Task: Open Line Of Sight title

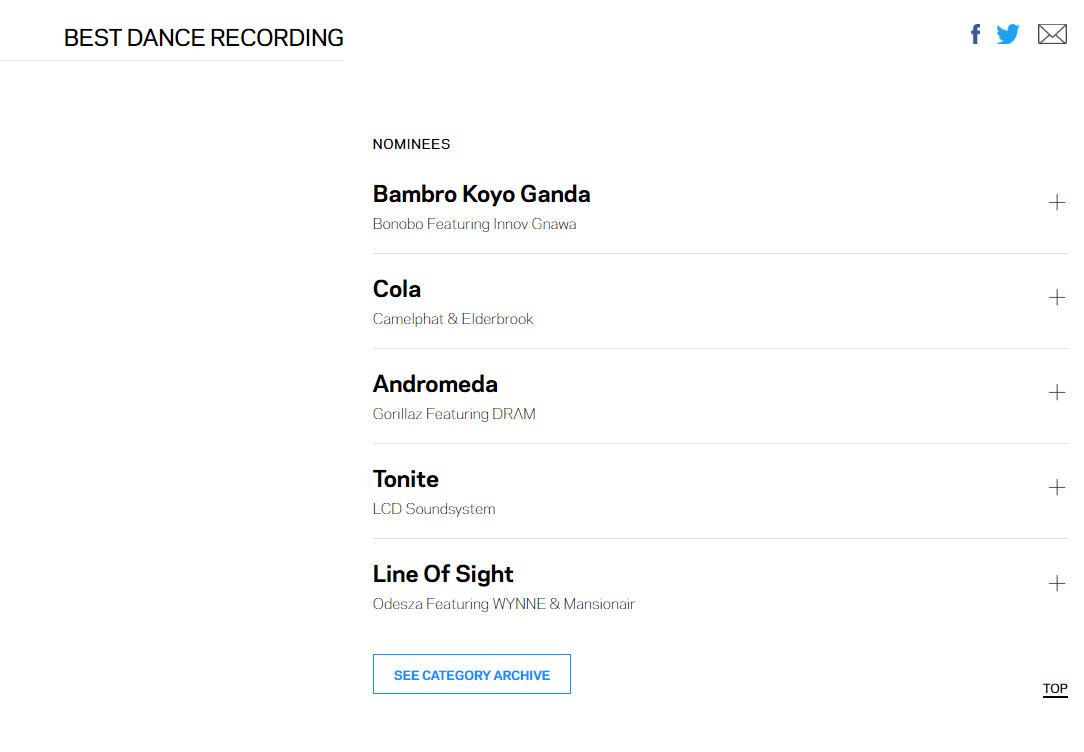Action: point(443,574)
